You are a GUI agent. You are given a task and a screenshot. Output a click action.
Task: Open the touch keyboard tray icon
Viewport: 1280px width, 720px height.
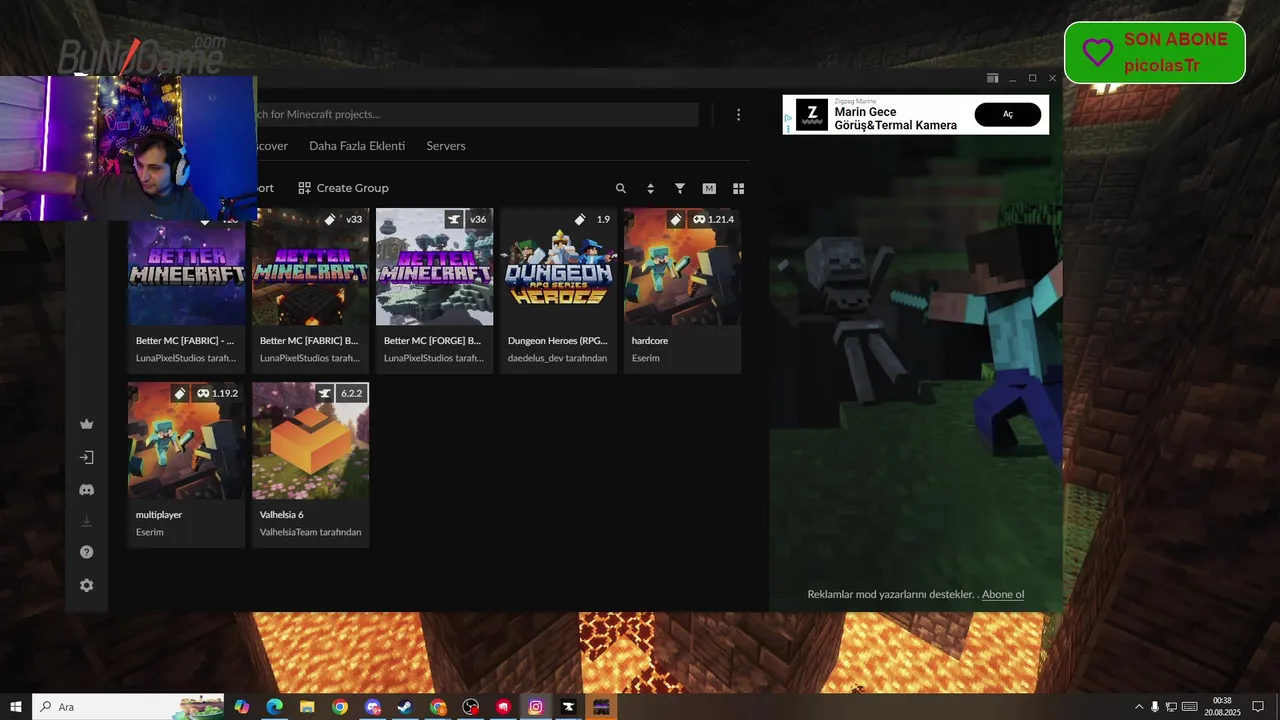(1189, 707)
